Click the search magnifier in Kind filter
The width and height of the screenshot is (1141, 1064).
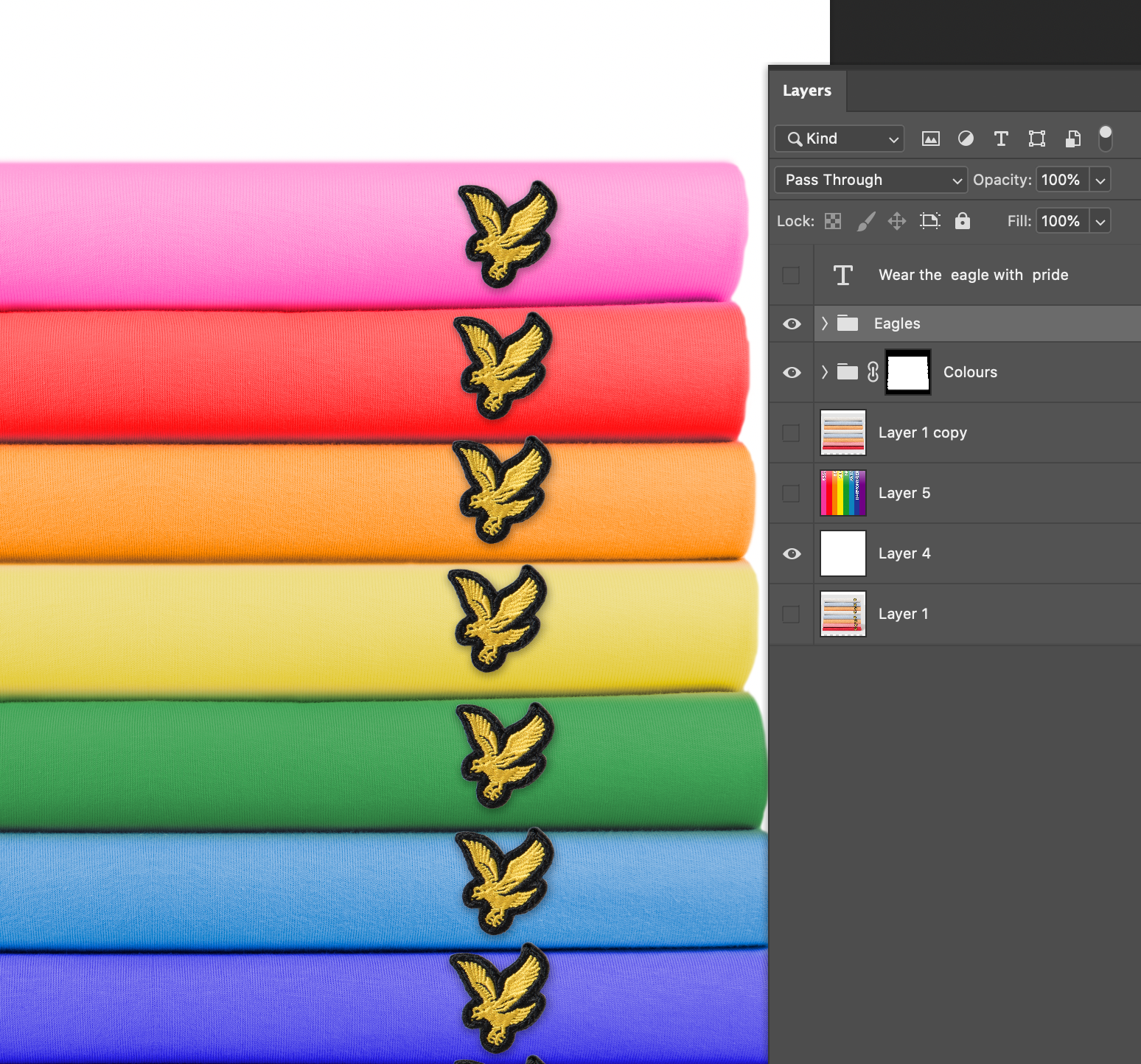795,139
